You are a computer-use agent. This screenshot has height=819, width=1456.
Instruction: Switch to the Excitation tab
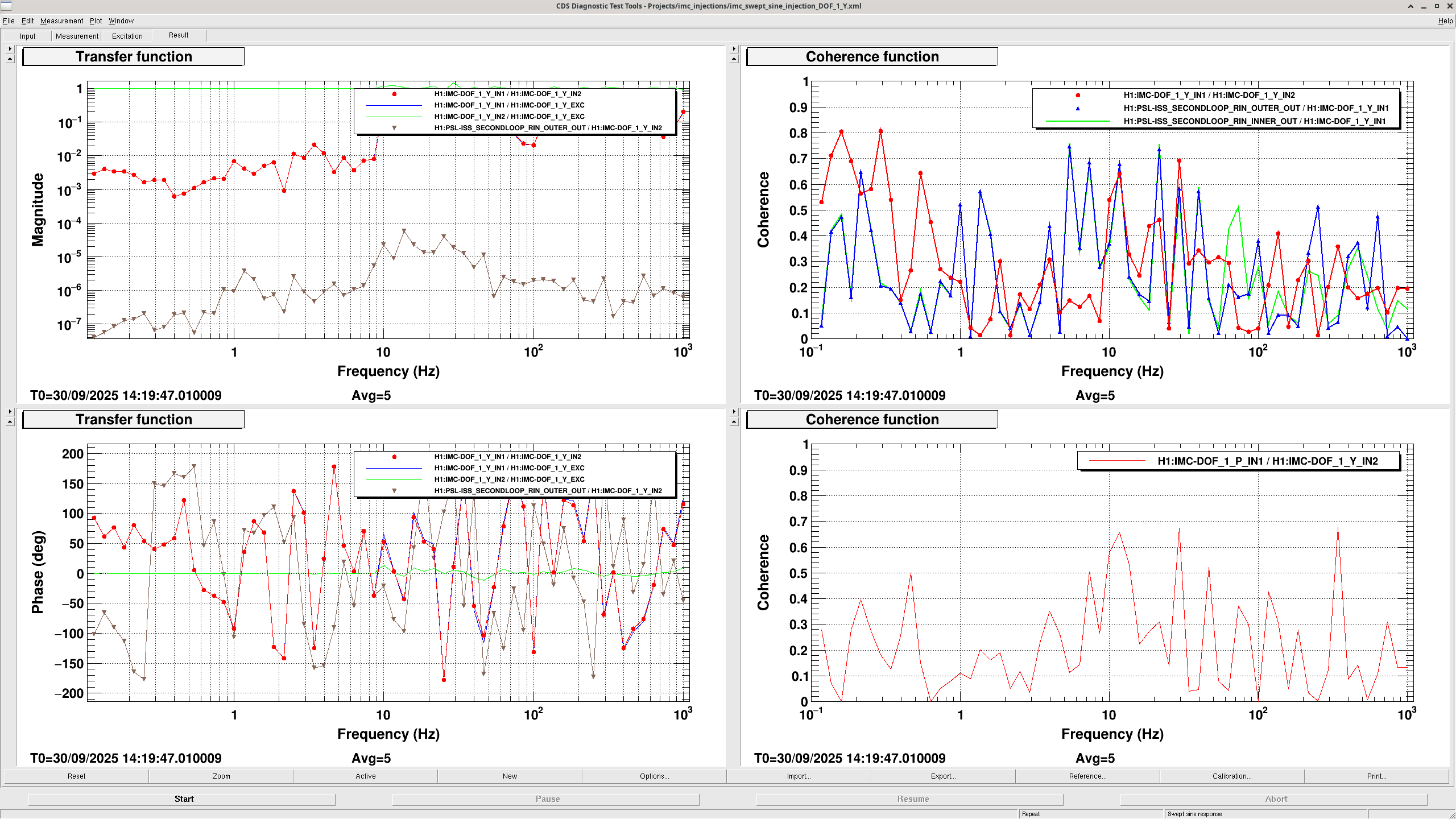click(127, 36)
